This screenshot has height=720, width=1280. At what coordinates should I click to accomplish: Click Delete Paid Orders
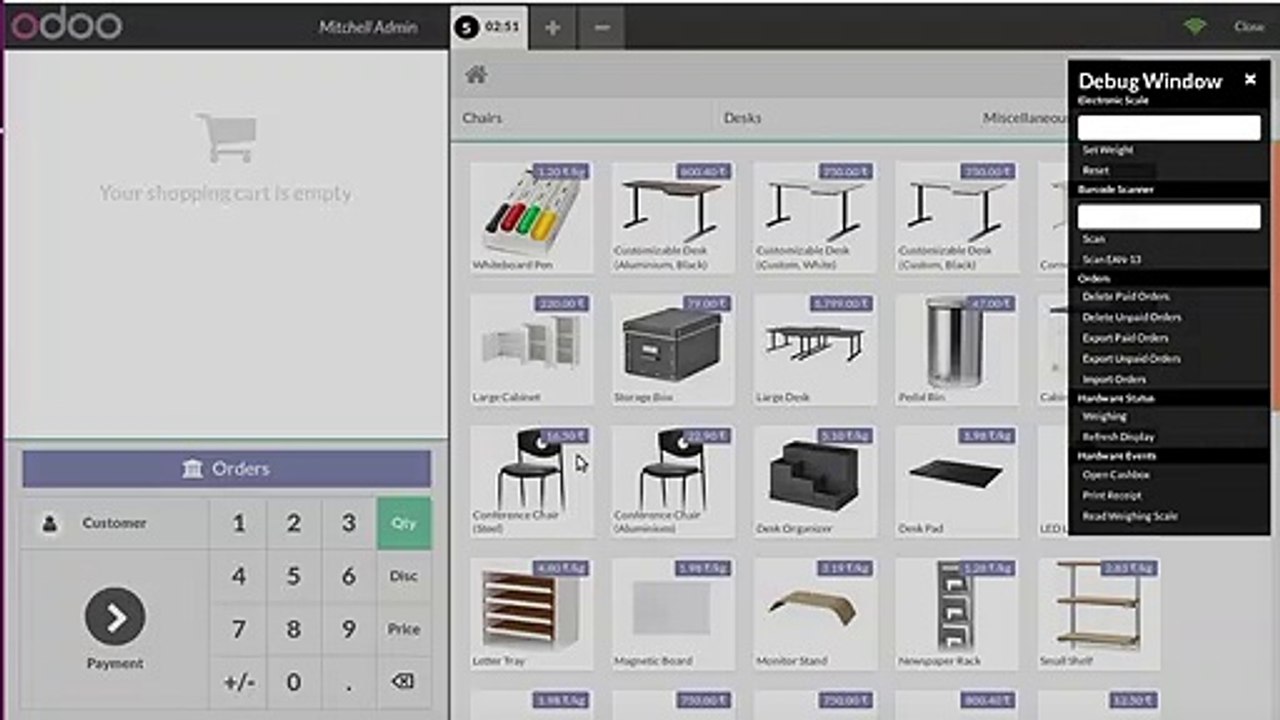(1125, 296)
